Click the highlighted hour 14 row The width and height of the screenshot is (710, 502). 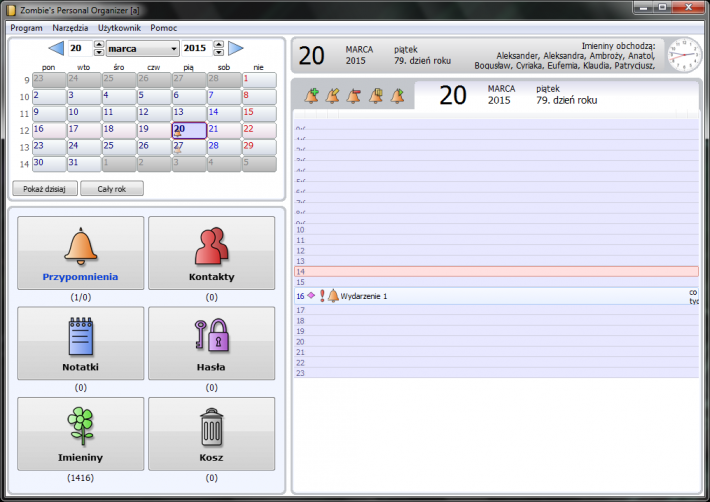point(496,272)
